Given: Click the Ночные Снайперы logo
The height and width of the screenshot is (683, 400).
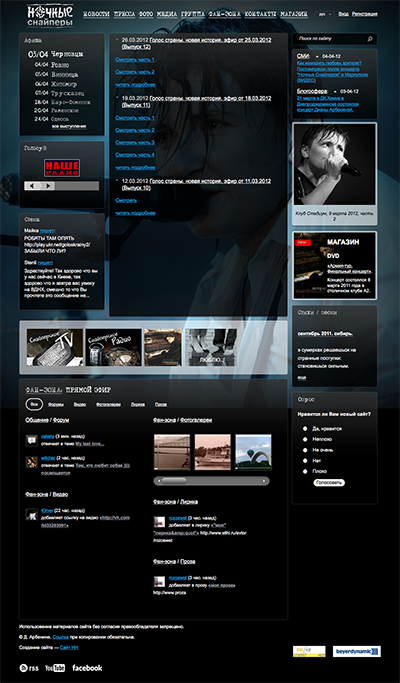Looking at the screenshot, I should 50,15.
